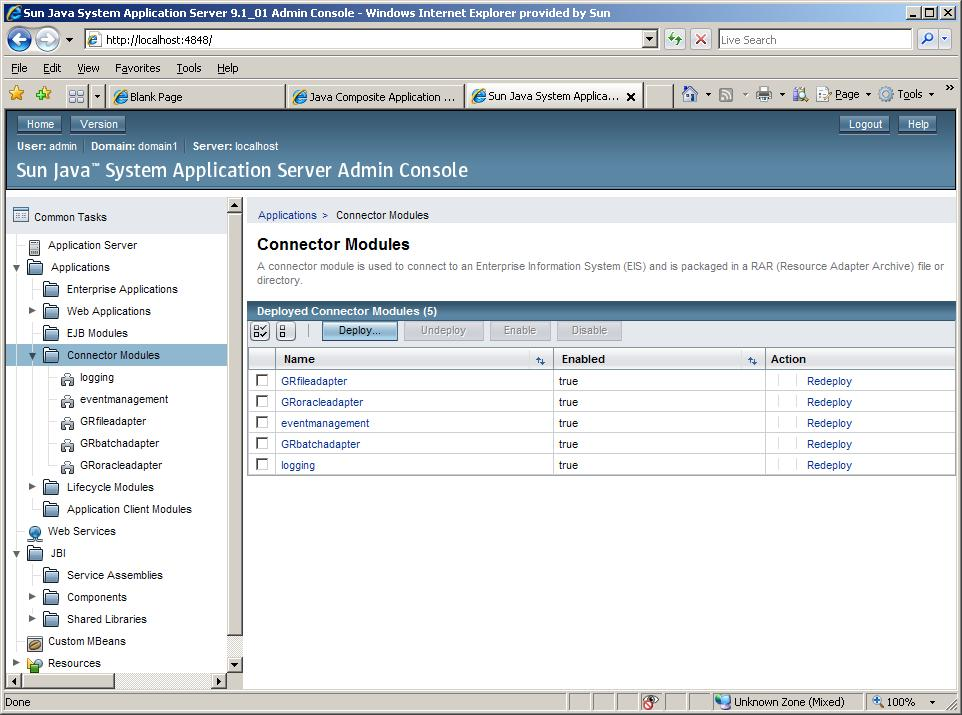The width and height of the screenshot is (962, 715).
Task: Click Redeploy link for GRfileadapter
Action: [829, 381]
